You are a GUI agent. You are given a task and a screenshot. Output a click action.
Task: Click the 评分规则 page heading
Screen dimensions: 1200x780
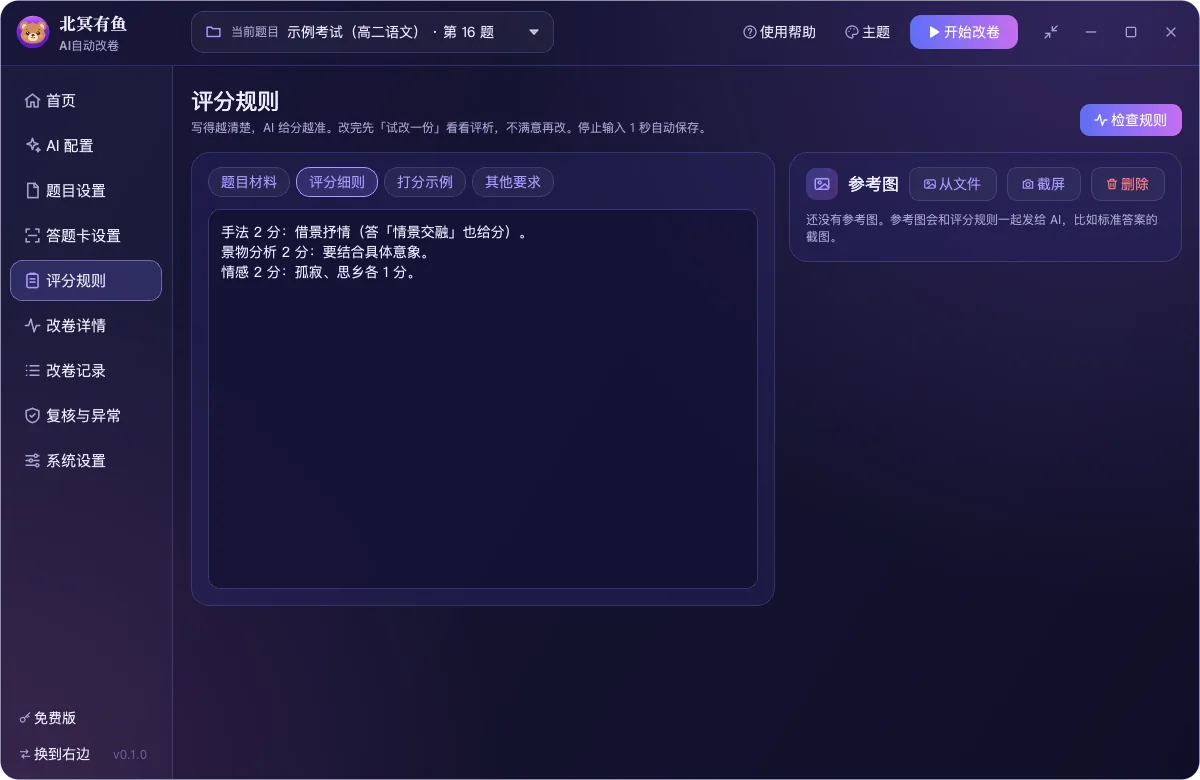point(235,101)
